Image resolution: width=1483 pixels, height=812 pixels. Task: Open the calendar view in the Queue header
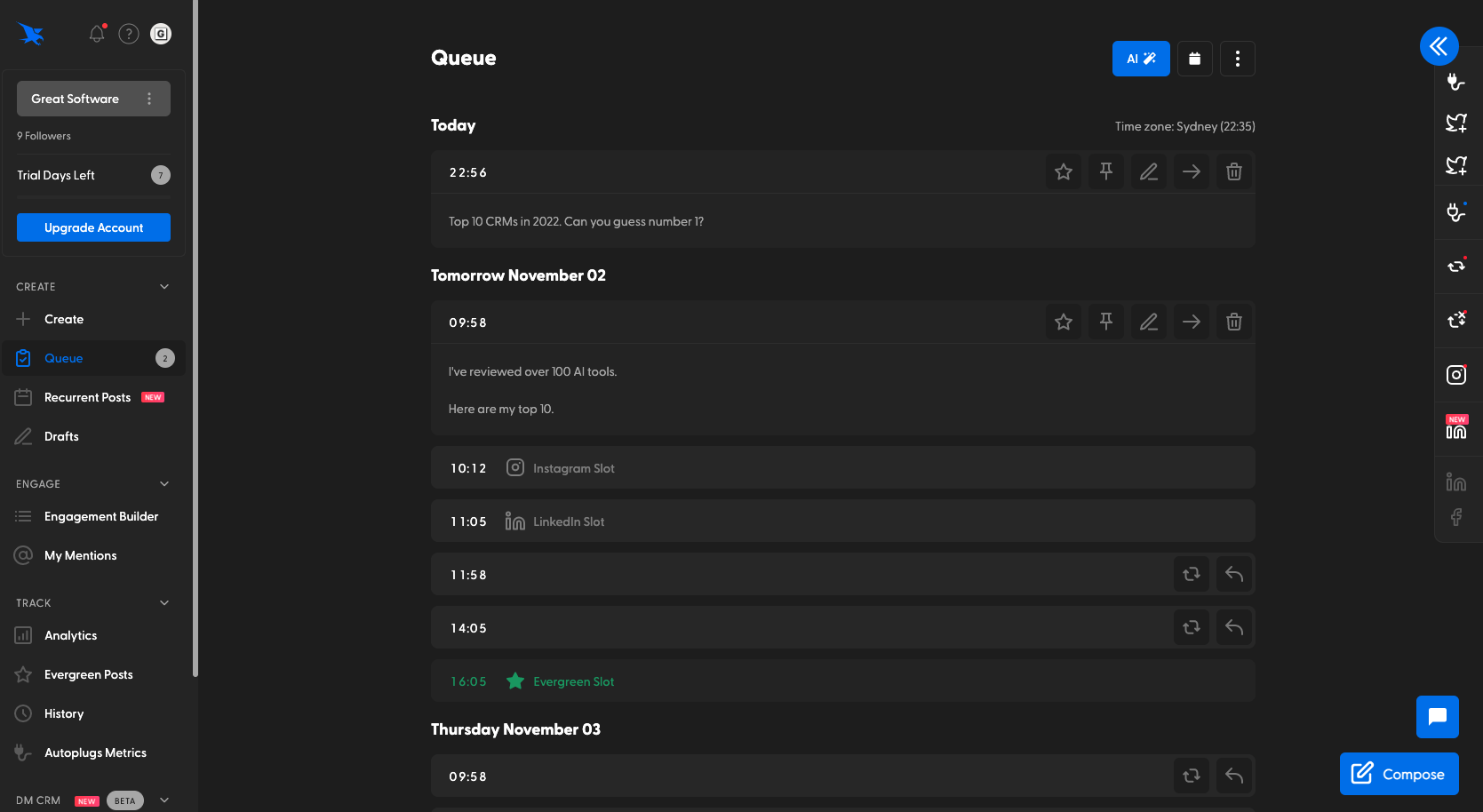[1194, 58]
